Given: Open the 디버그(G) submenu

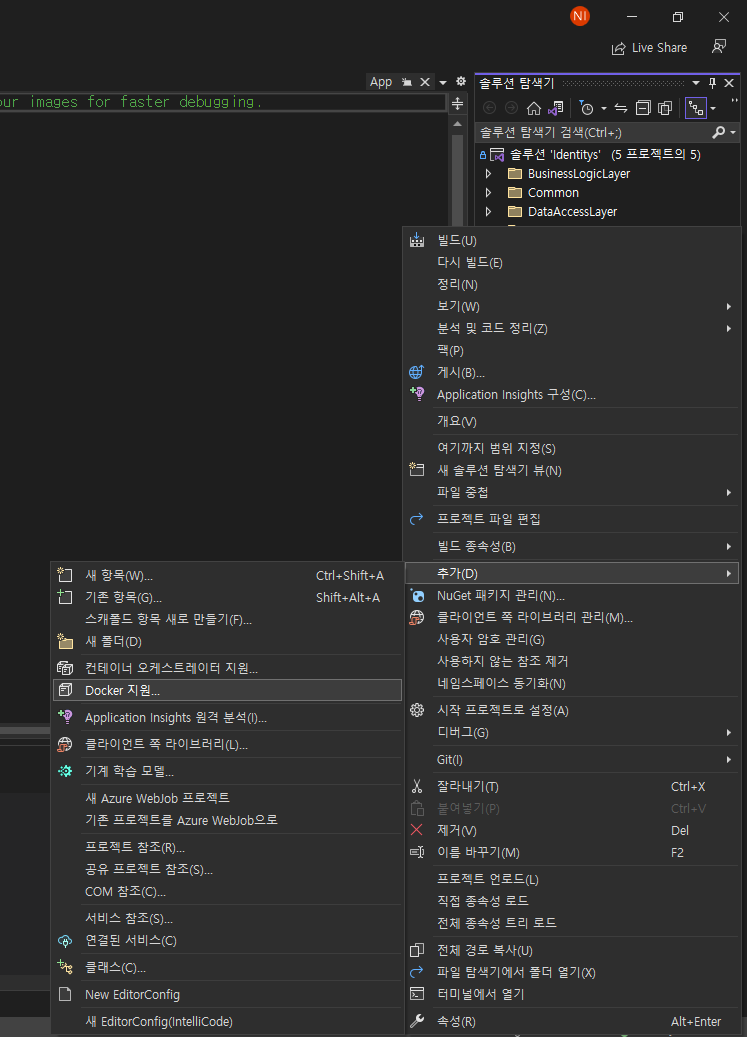Looking at the screenshot, I should click(x=572, y=733).
